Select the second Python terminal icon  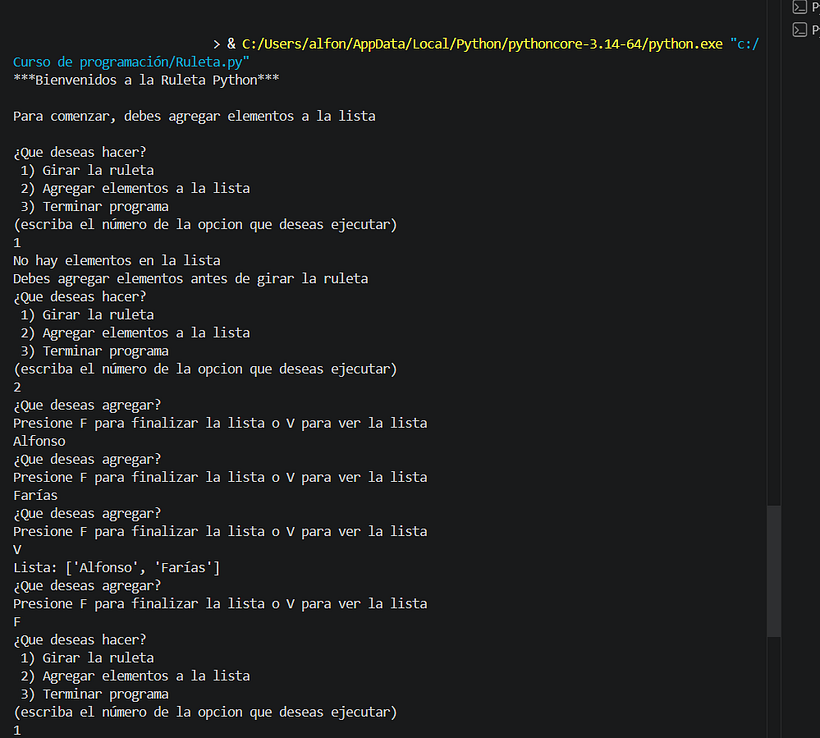click(800, 30)
